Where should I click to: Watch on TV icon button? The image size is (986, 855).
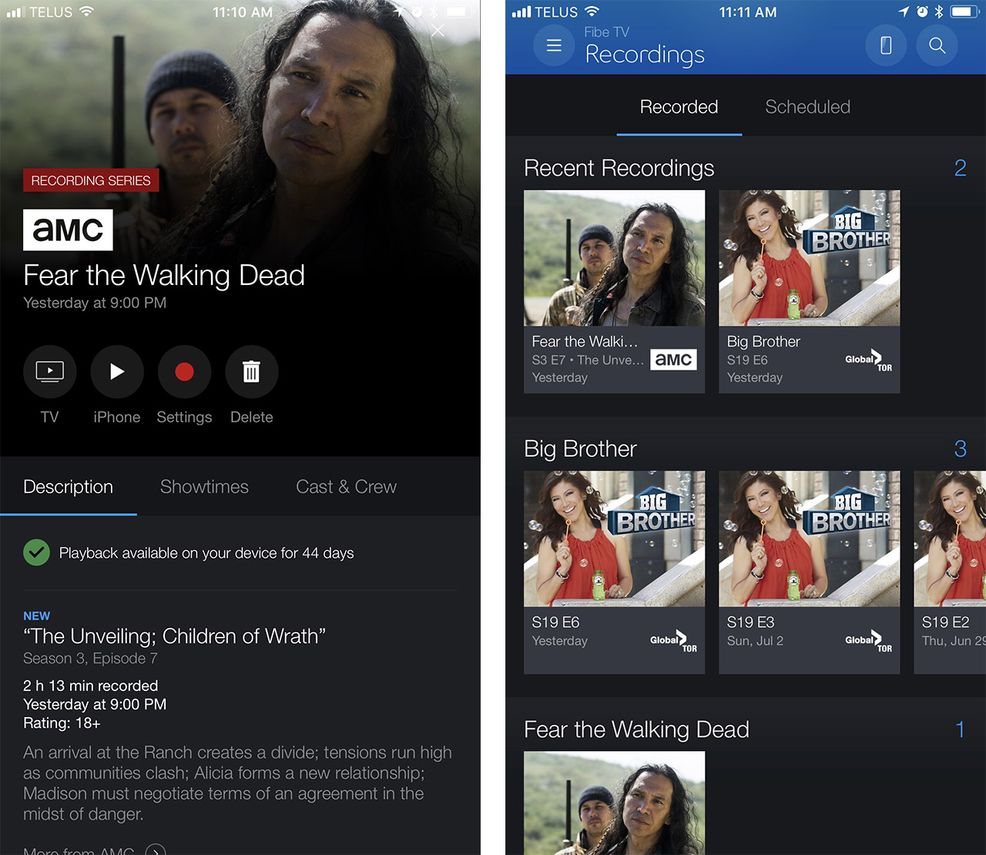point(50,372)
